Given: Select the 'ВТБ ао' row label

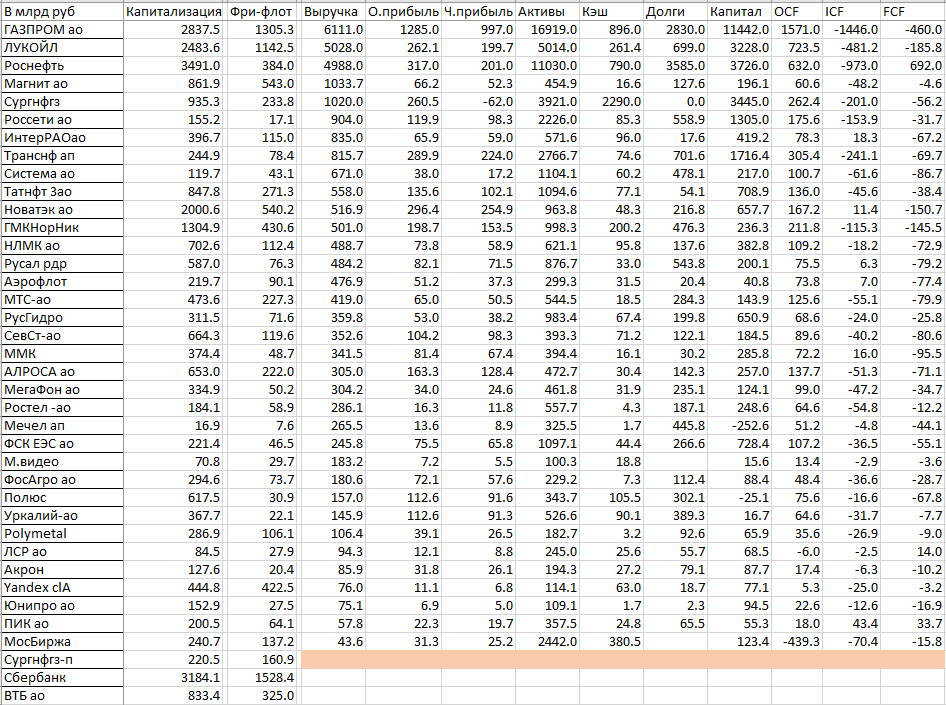Looking at the screenshot, I should (62, 696).
